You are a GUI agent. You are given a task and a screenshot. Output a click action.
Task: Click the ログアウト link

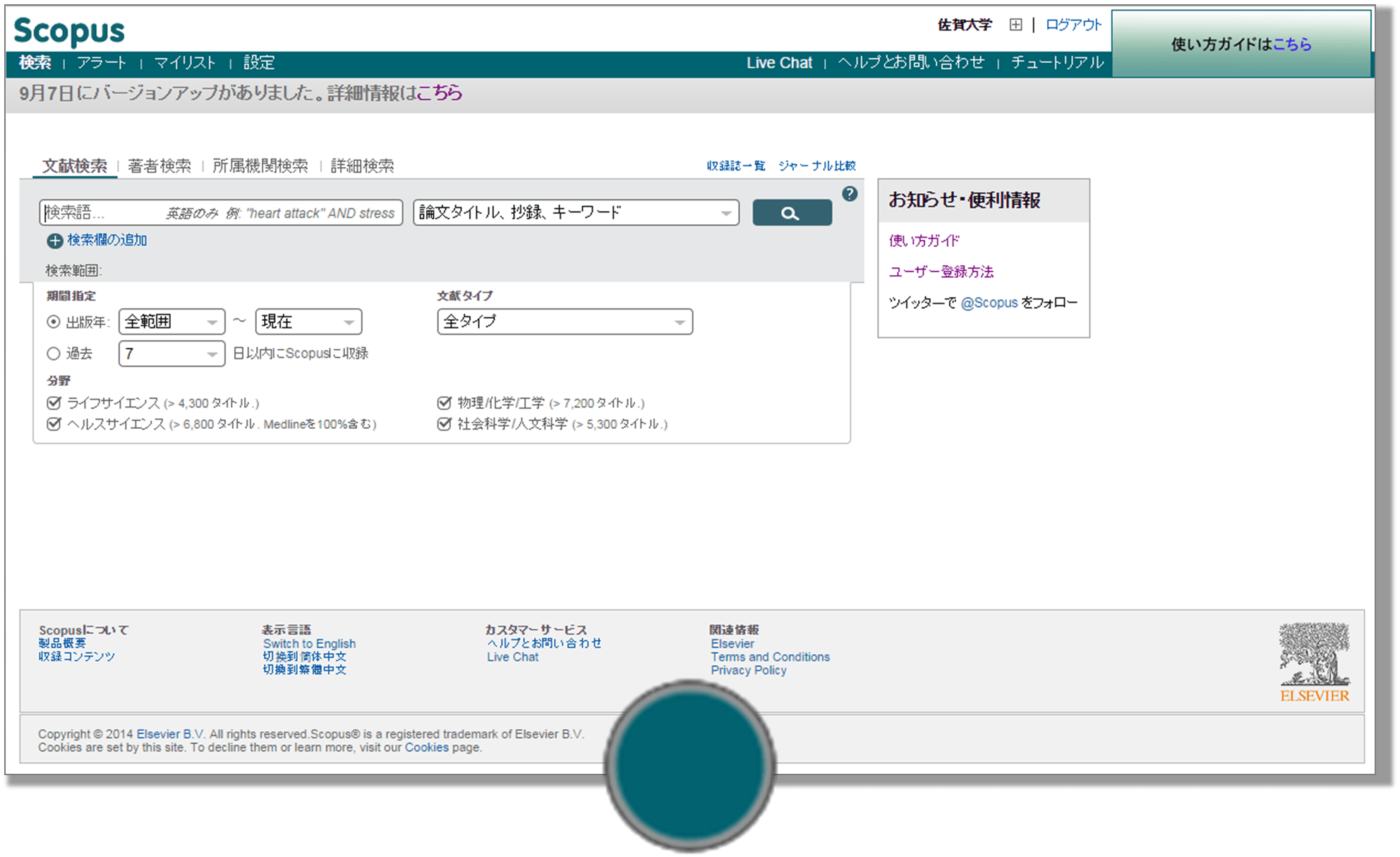click(1073, 25)
